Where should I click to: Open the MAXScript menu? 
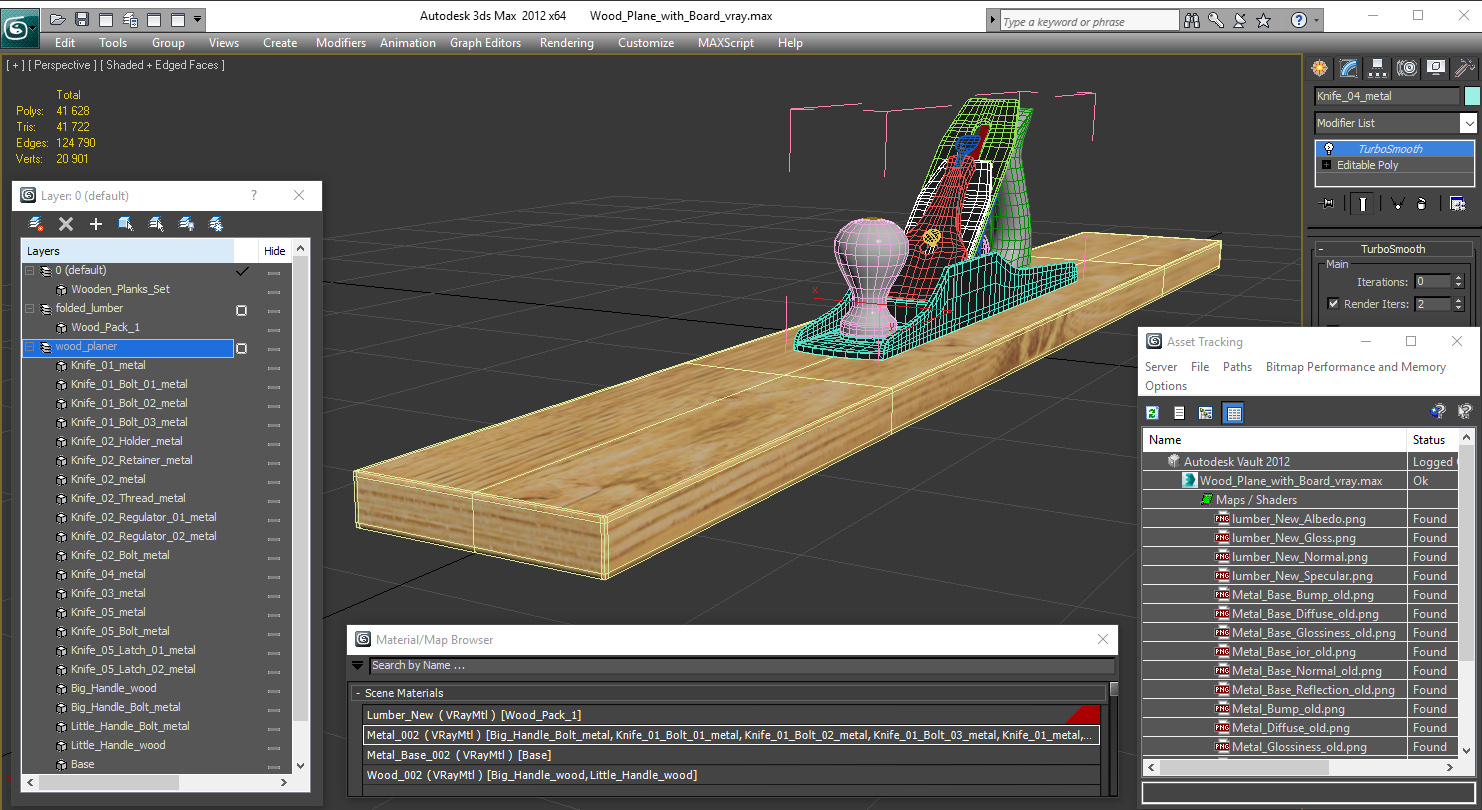point(726,43)
